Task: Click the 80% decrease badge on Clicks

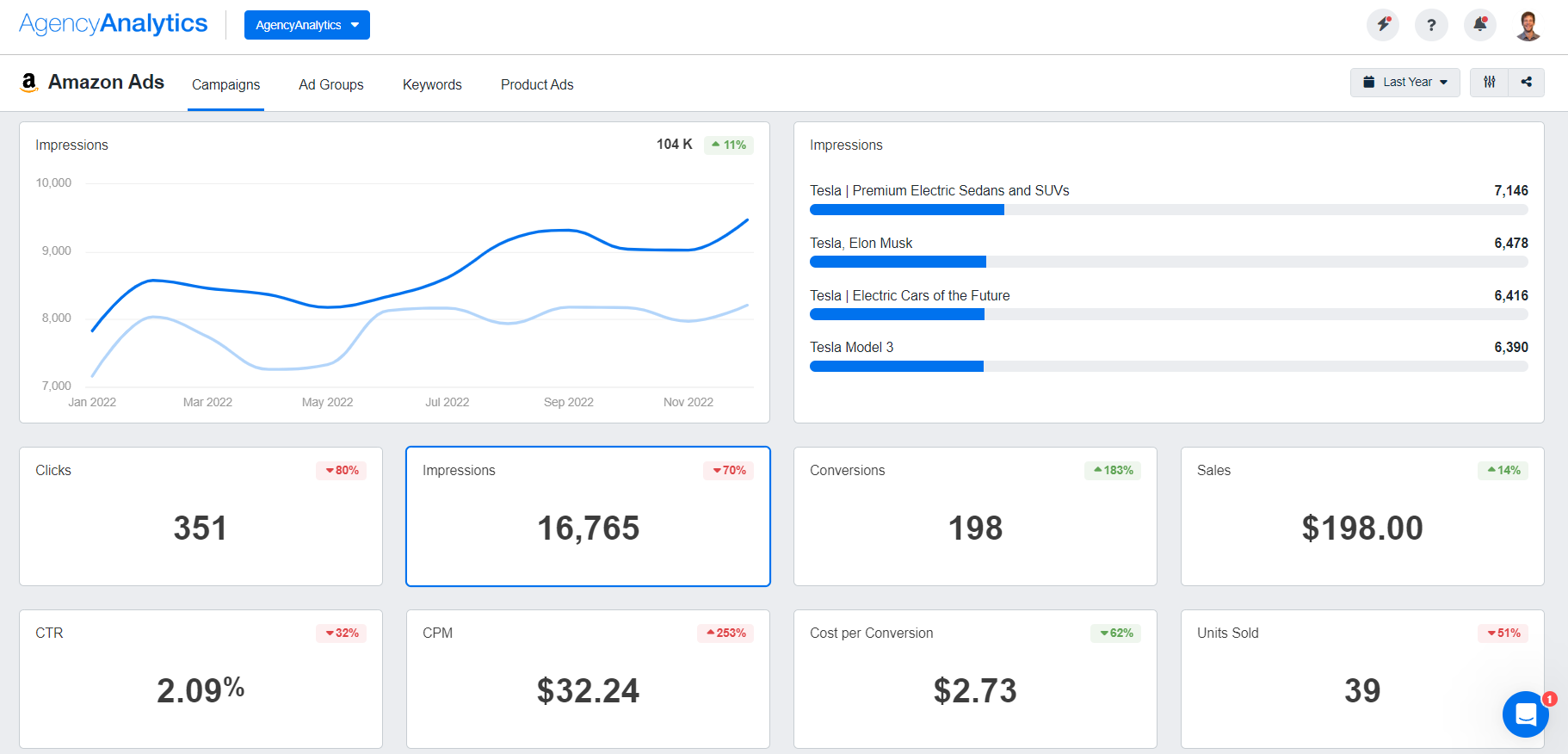Action: tap(342, 470)
